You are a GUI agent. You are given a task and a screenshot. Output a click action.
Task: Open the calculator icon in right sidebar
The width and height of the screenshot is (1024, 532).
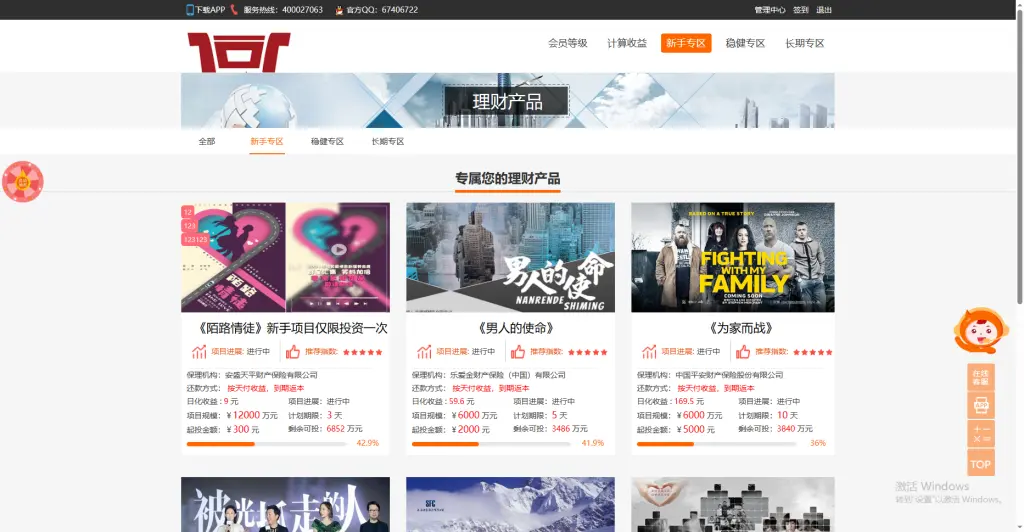(x=981, y=434)
